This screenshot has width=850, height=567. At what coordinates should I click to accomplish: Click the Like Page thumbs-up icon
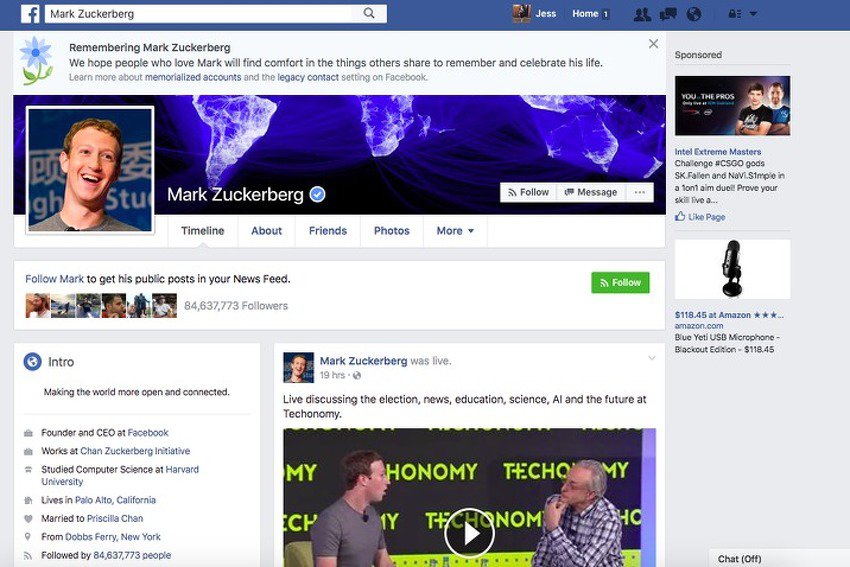pyautogui.click(x=680, y=216)
